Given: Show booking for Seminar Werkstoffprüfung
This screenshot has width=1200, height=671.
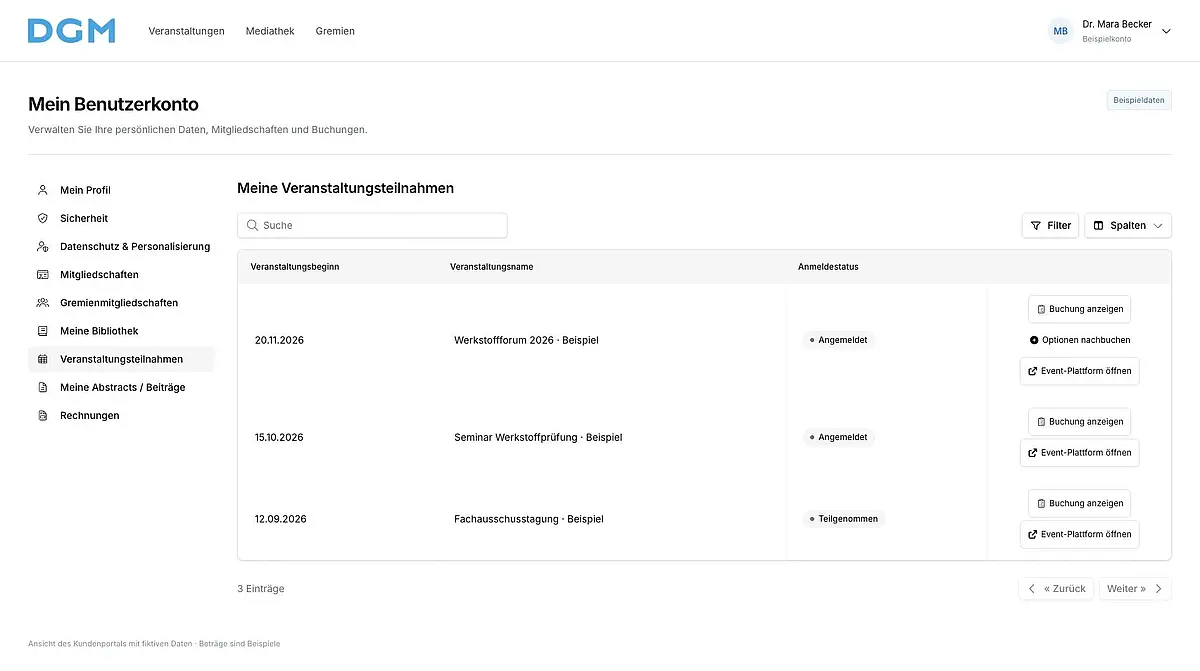Looking at the screenshot, I should coord(1079,421).
